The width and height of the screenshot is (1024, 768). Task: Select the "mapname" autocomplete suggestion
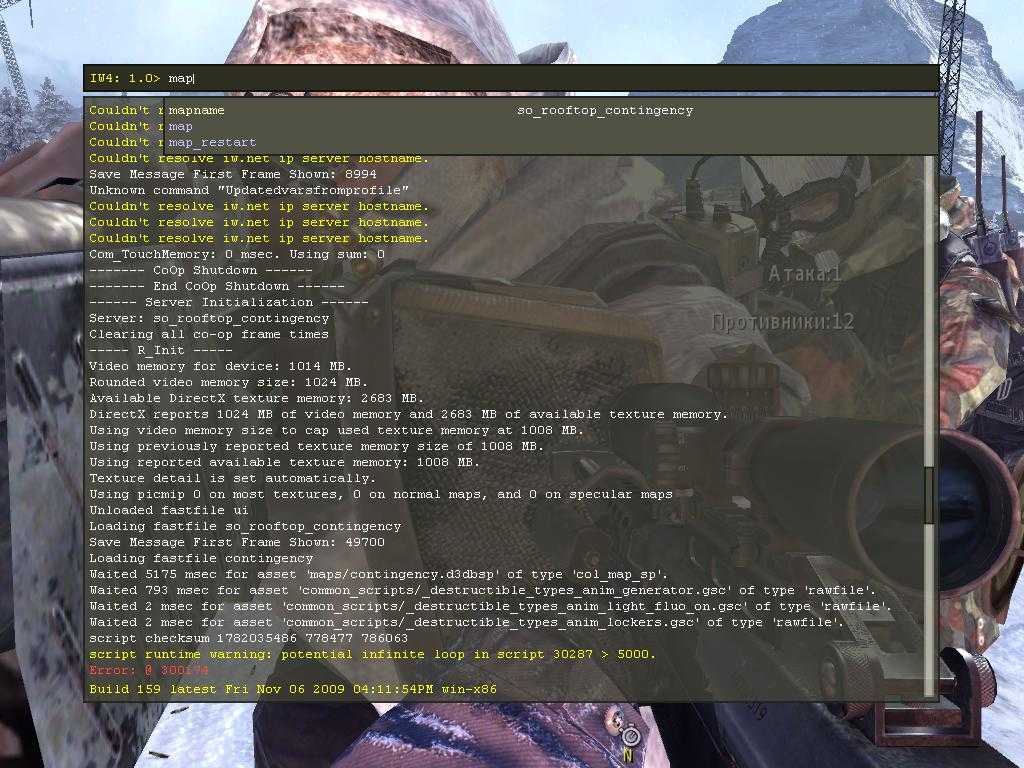point(197,110)
